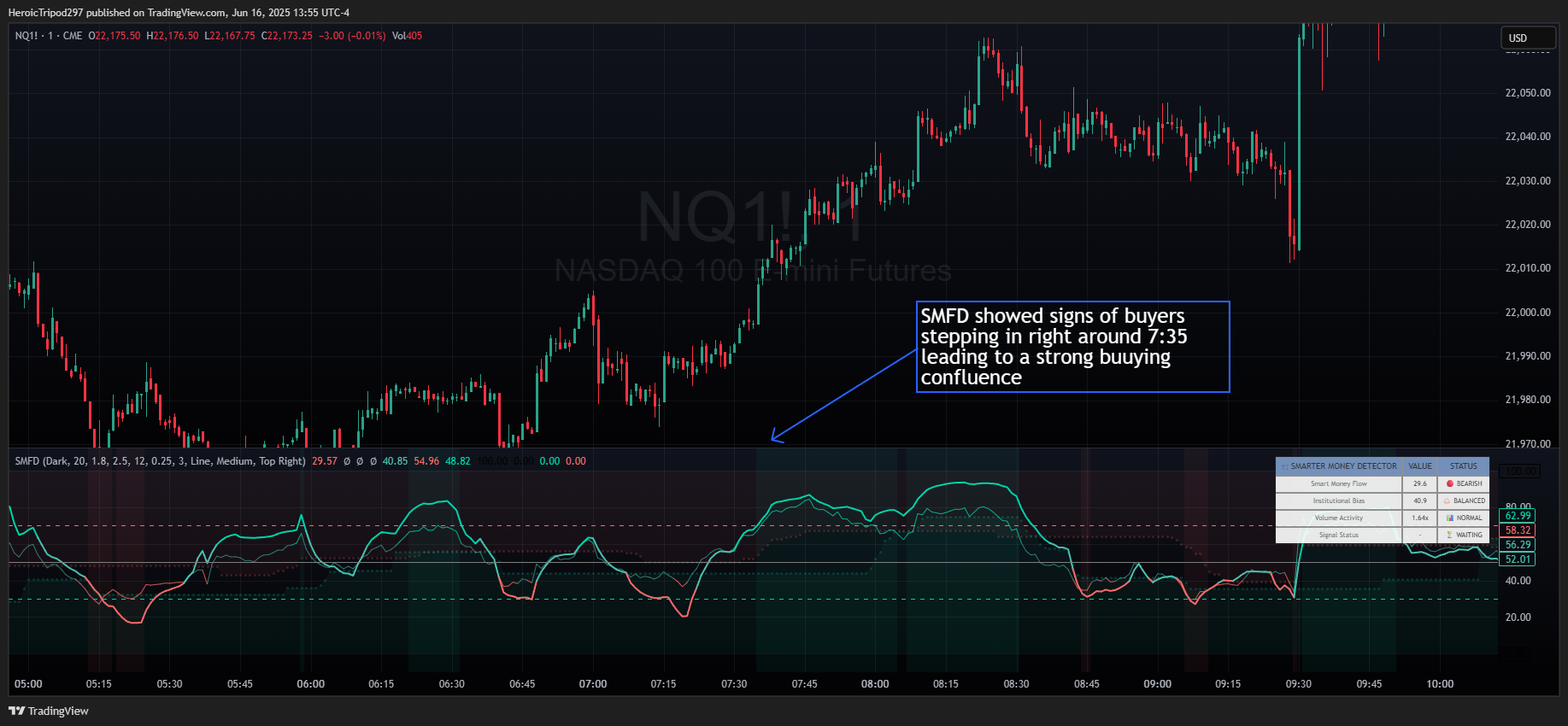The height and width of the screenshot is (726, 1568).
Task: Click the 22,010.00 price axis label
Action: coord(1528,268)
